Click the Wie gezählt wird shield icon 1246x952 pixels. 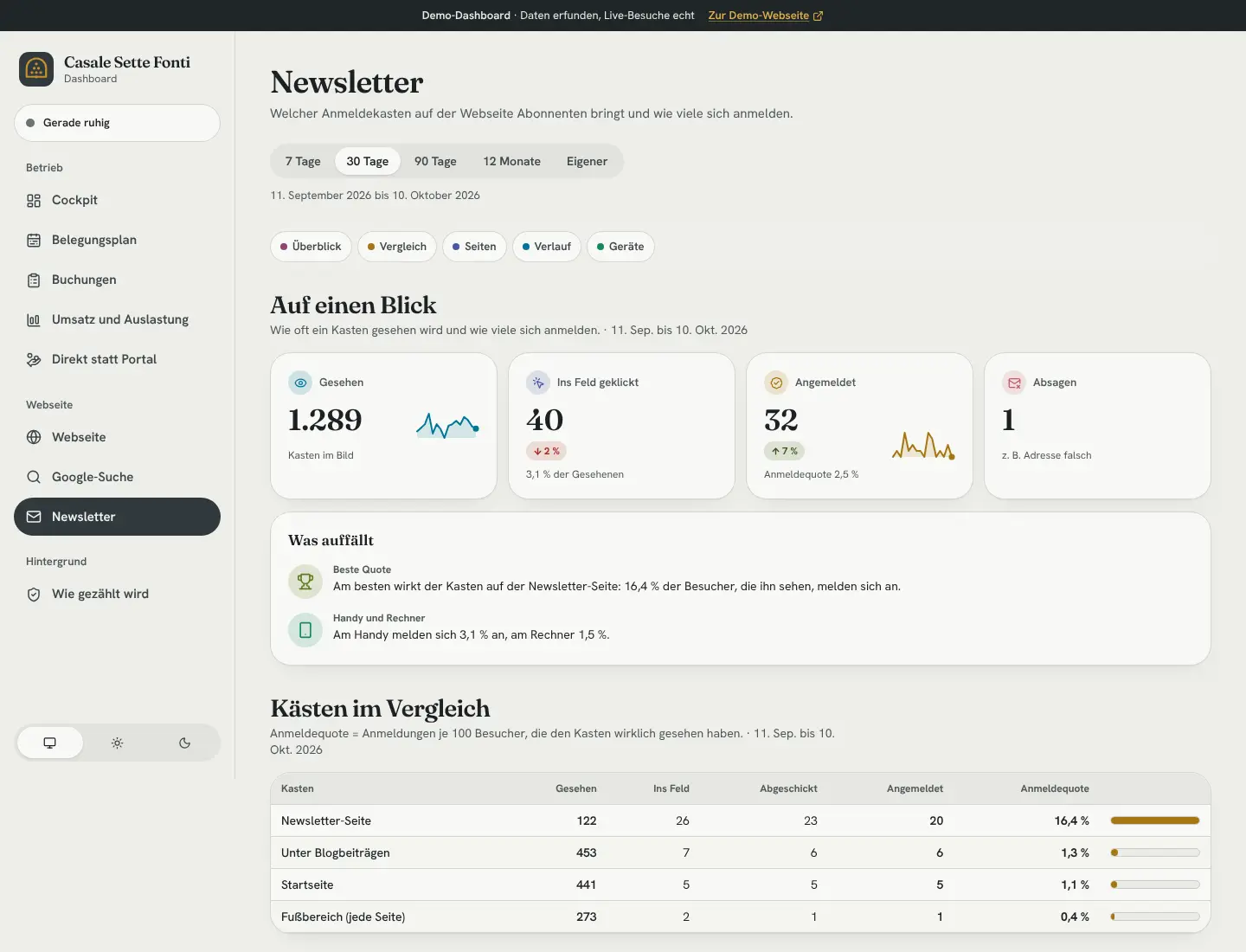click(x=34, y=595)
